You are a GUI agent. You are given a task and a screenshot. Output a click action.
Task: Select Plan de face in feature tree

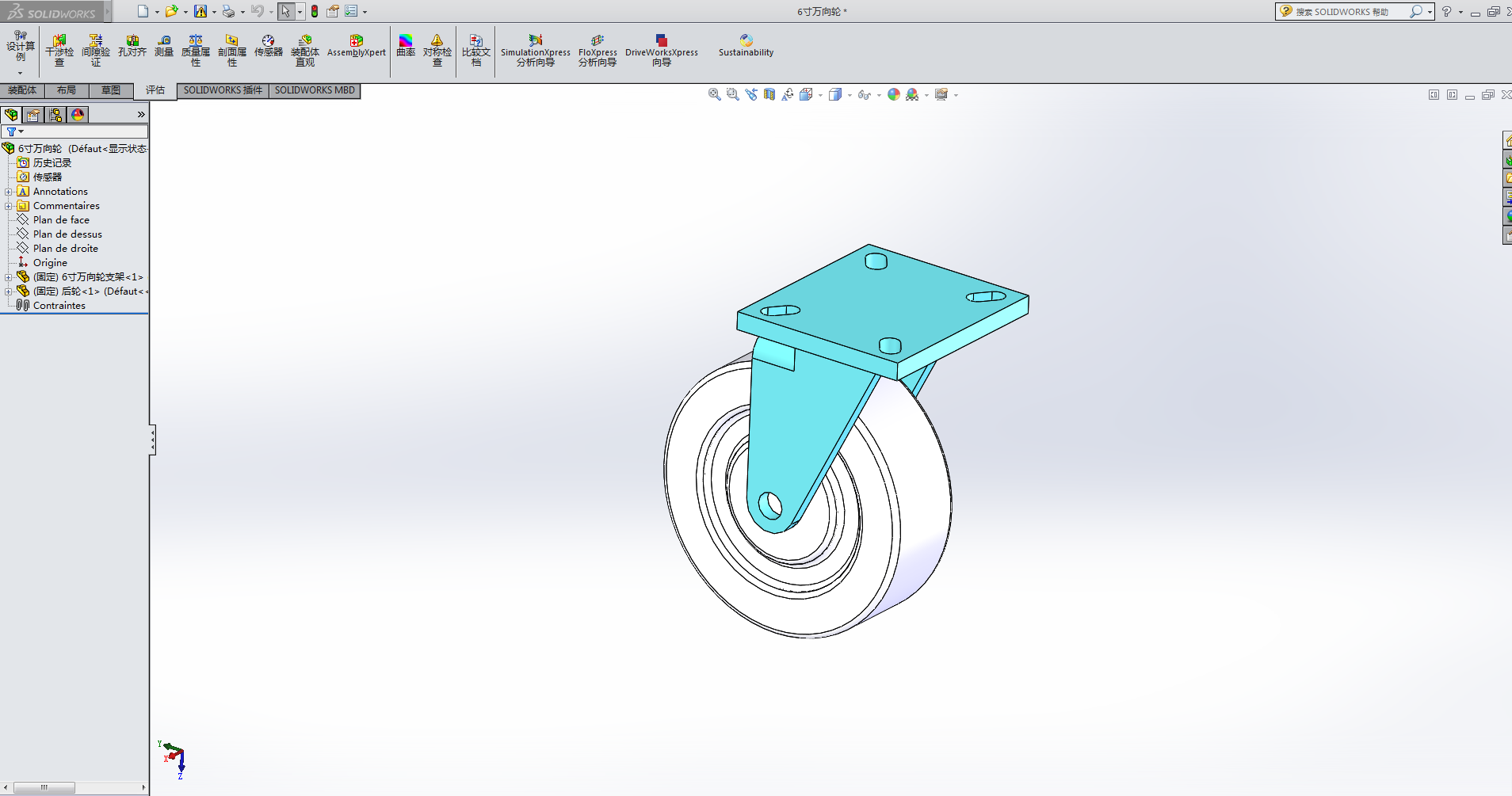coord(61,220)
